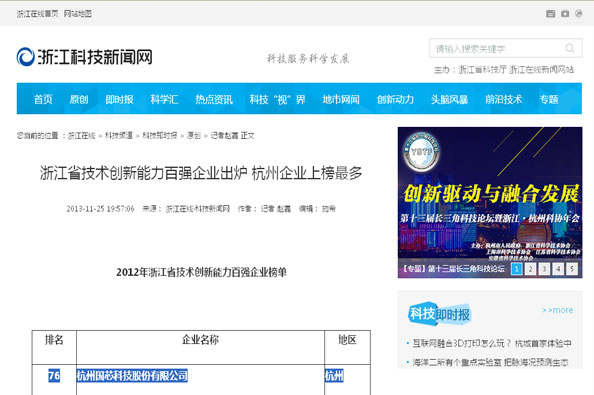
Task: Click the camera icon in top bar
Action: (x=565, y=14)
